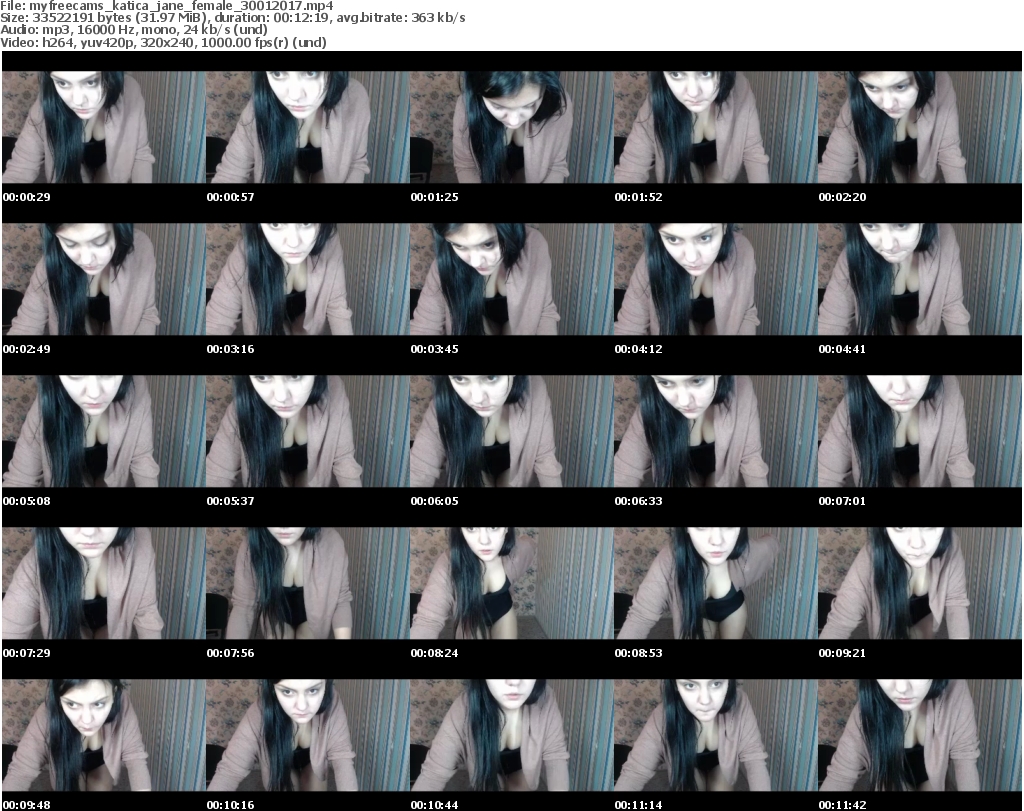This screenshot has width=1024, height=811.
Task: Click the frame above 00:07:01
Action: pyautogui.click(x=920, y=432)
